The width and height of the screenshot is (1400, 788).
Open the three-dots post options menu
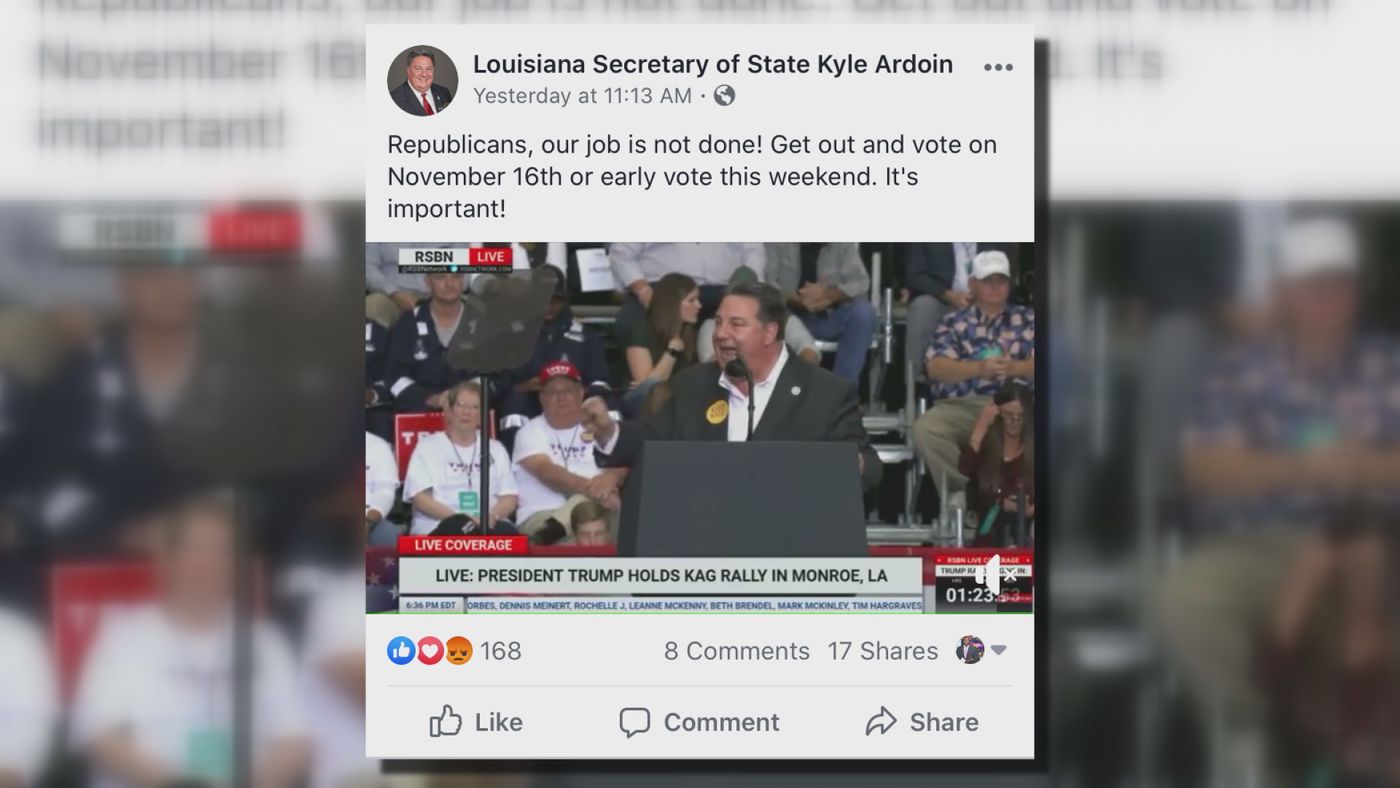998,68
